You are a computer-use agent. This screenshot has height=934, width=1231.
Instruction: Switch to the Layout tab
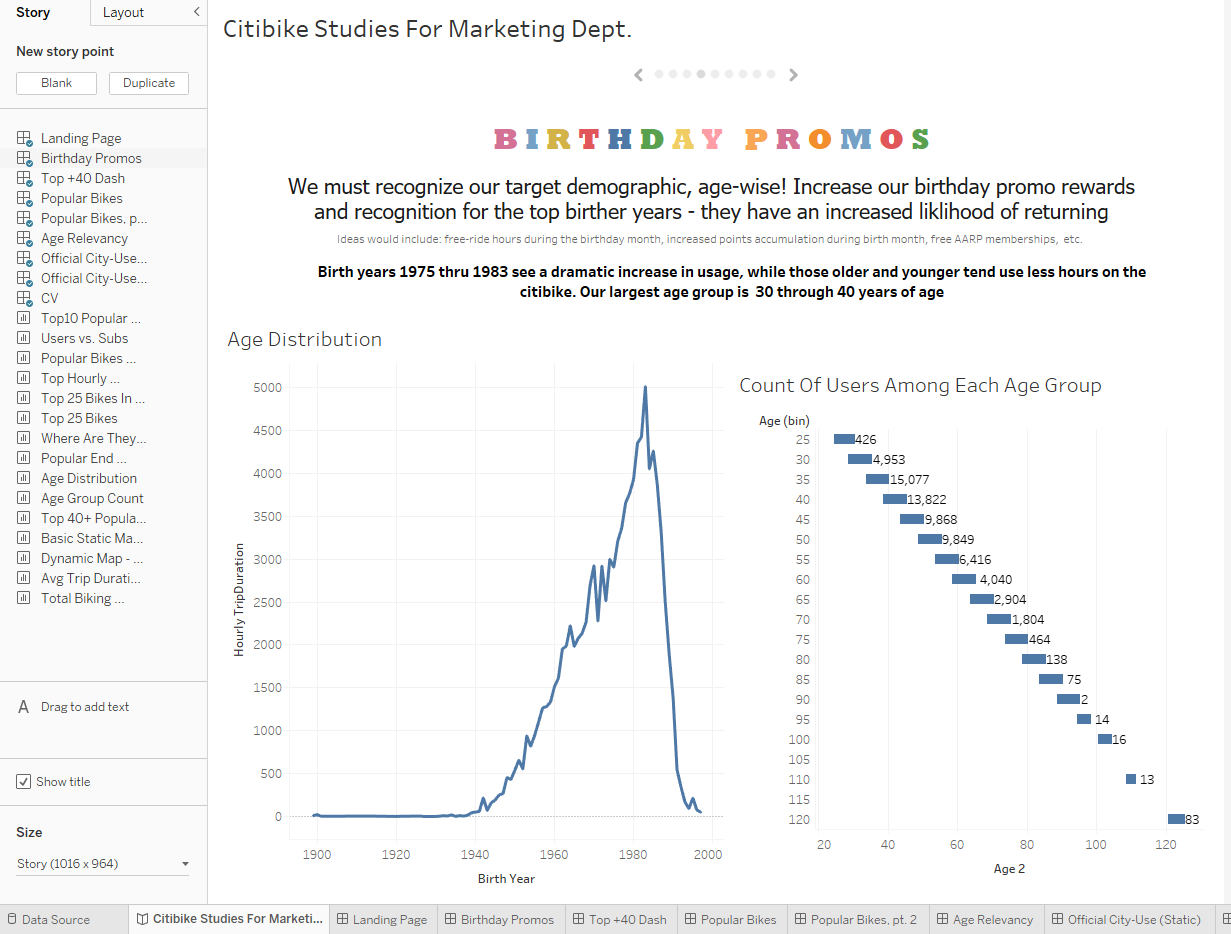coord(123,13)
